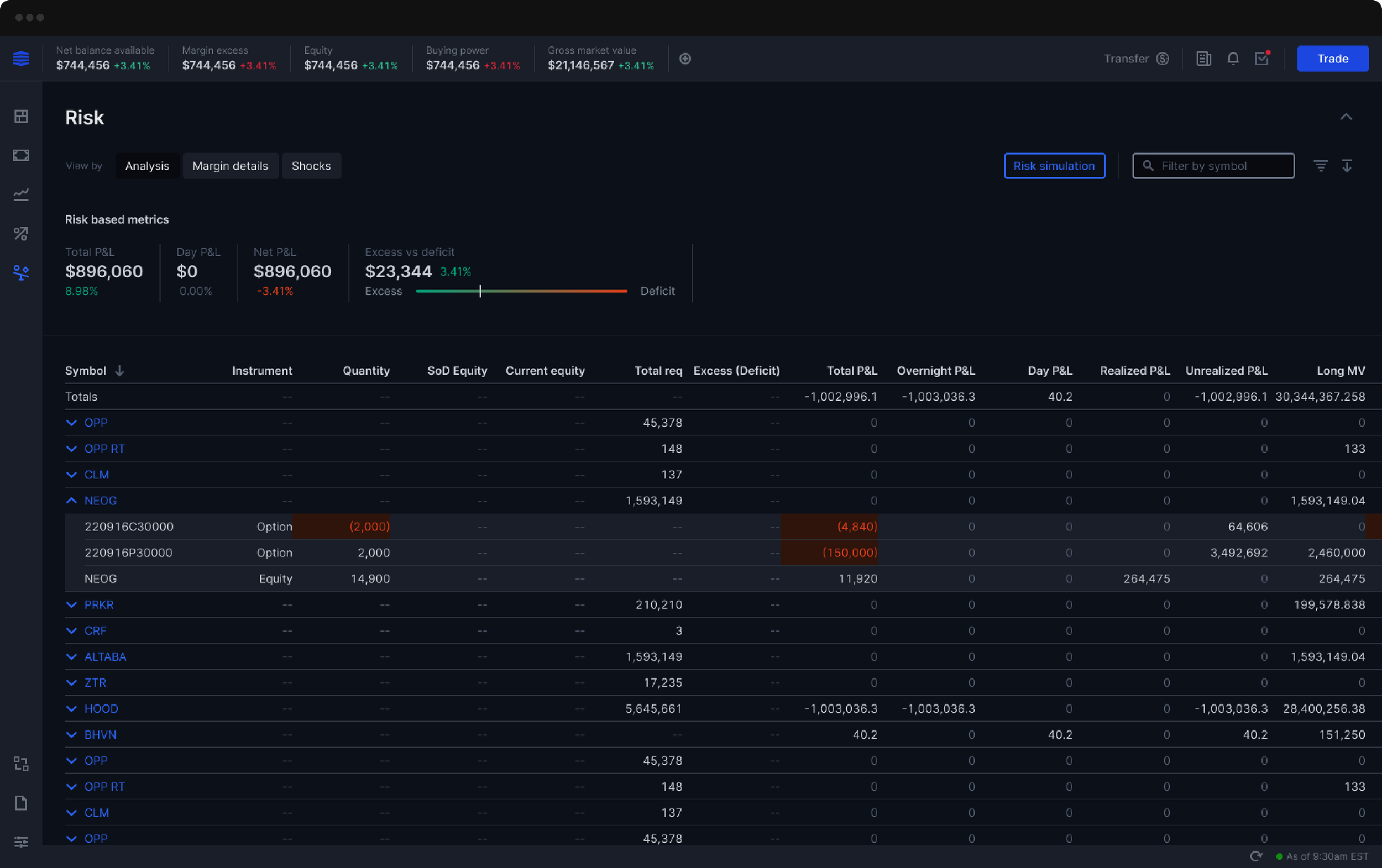Switch to the Shocks view
1382x868 pixels.
pyautogui.click(x=311, y=166)
